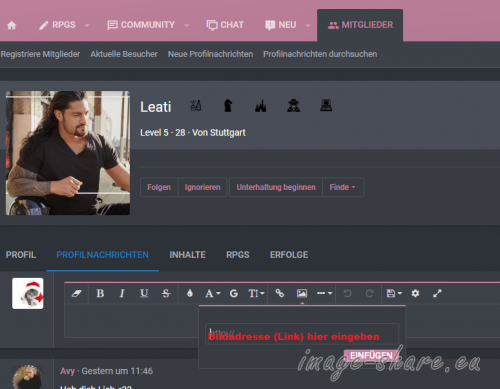Open the NEU navigation item

(280, 25)
